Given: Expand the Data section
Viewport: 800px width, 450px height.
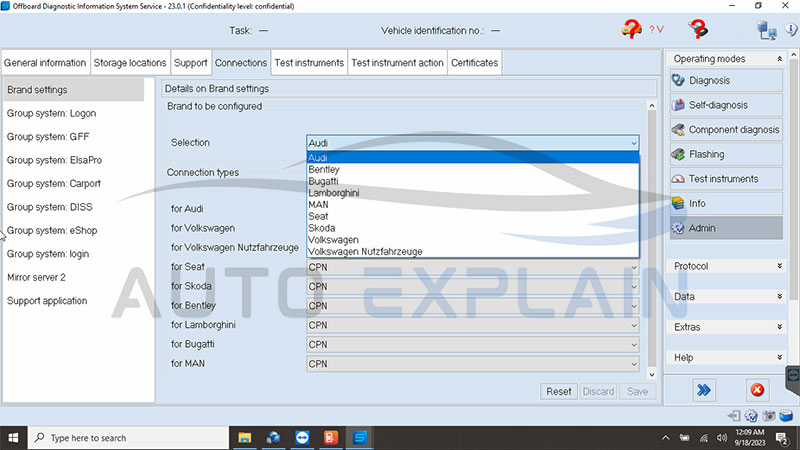Looking at the screenshot, I should click(780, 296).
